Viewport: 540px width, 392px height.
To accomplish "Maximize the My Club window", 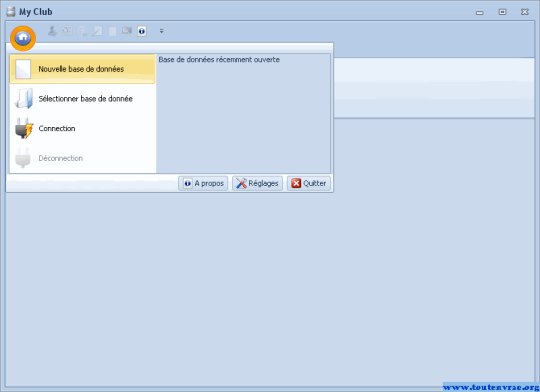I will point(502,12).
